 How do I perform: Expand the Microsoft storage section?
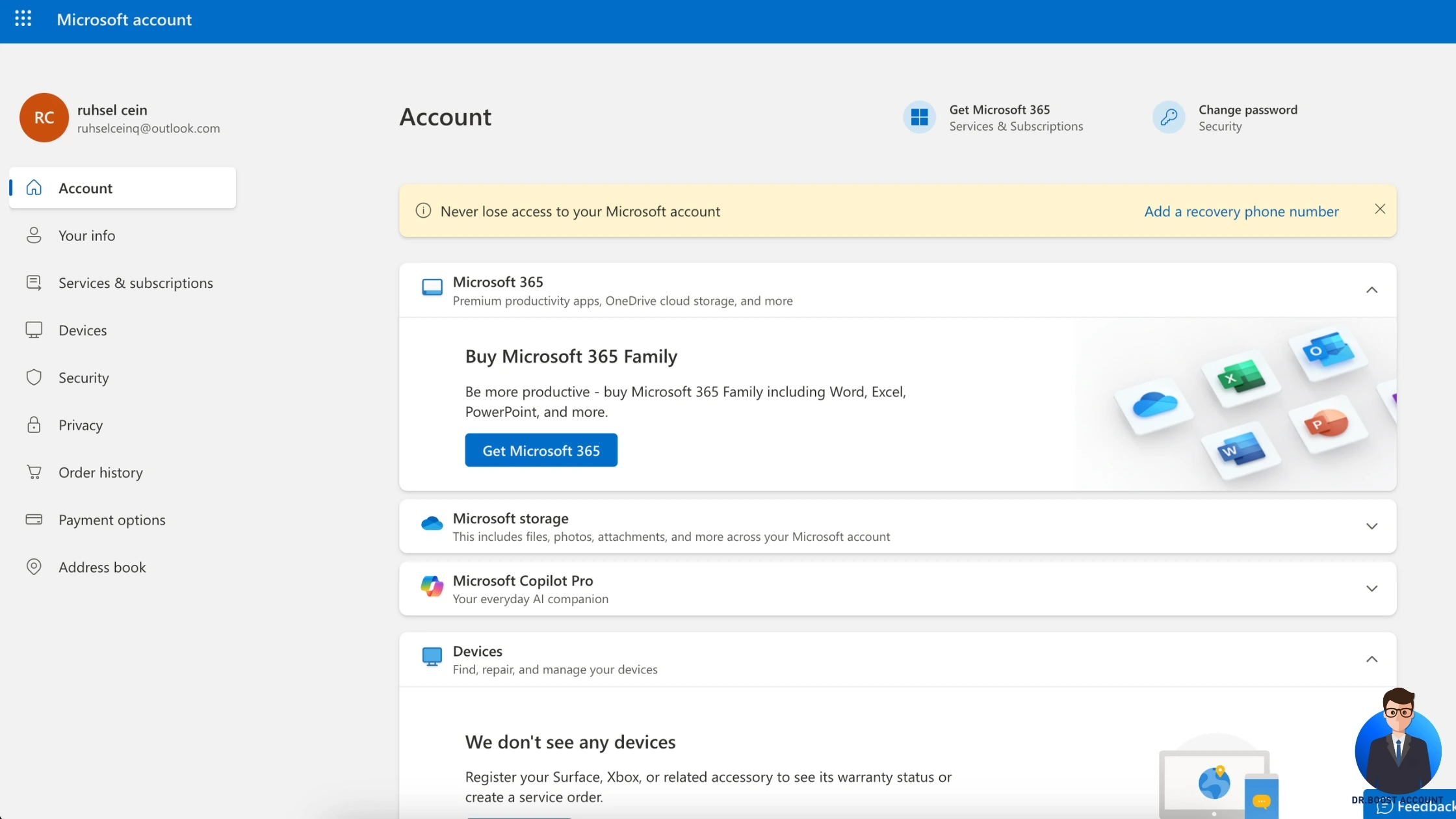pyautogui.click(x=1371, y=526)
